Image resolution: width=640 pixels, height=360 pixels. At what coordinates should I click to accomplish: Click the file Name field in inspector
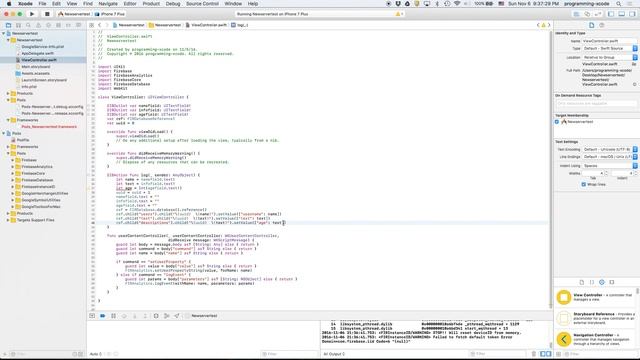(x=609, y=41)
